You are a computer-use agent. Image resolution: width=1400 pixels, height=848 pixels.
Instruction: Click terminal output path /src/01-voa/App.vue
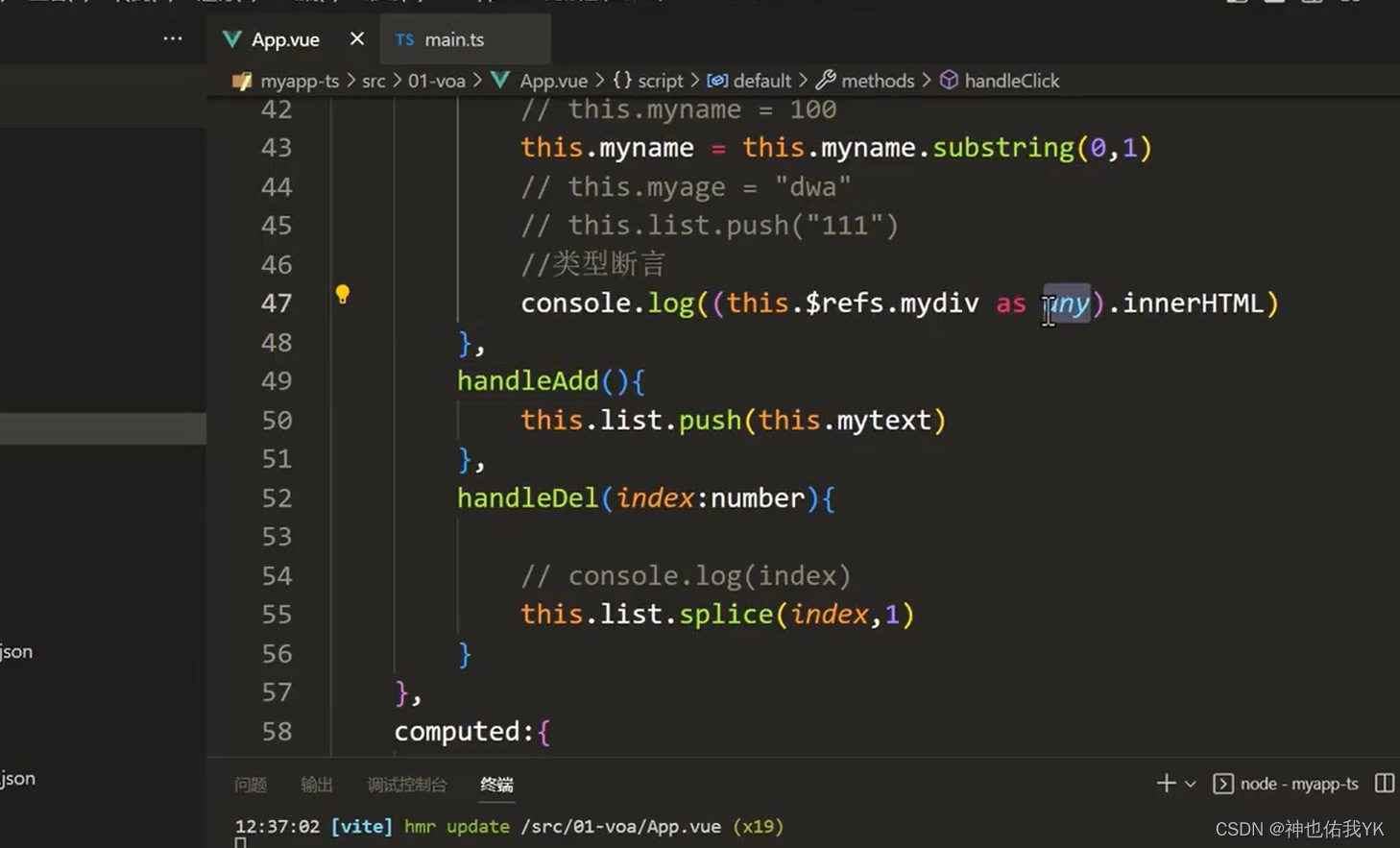click(621, 827)
